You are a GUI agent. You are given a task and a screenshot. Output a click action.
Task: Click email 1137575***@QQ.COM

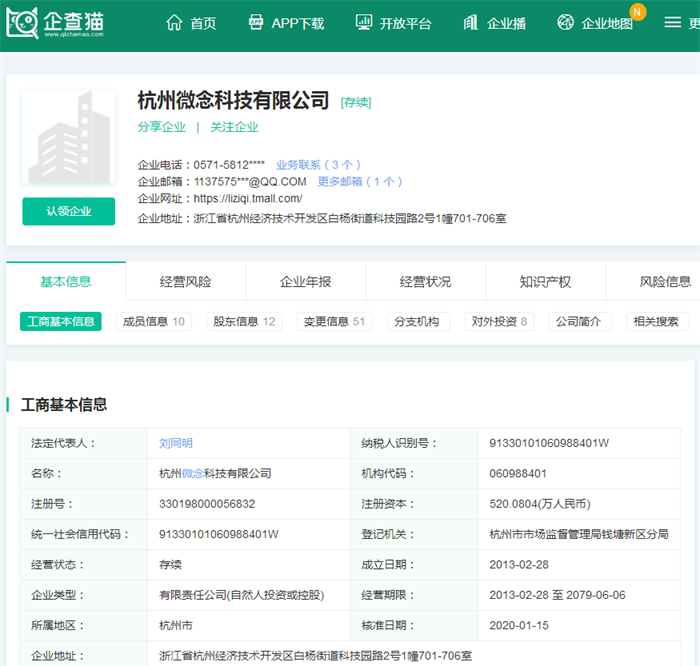tap(250, 181)
